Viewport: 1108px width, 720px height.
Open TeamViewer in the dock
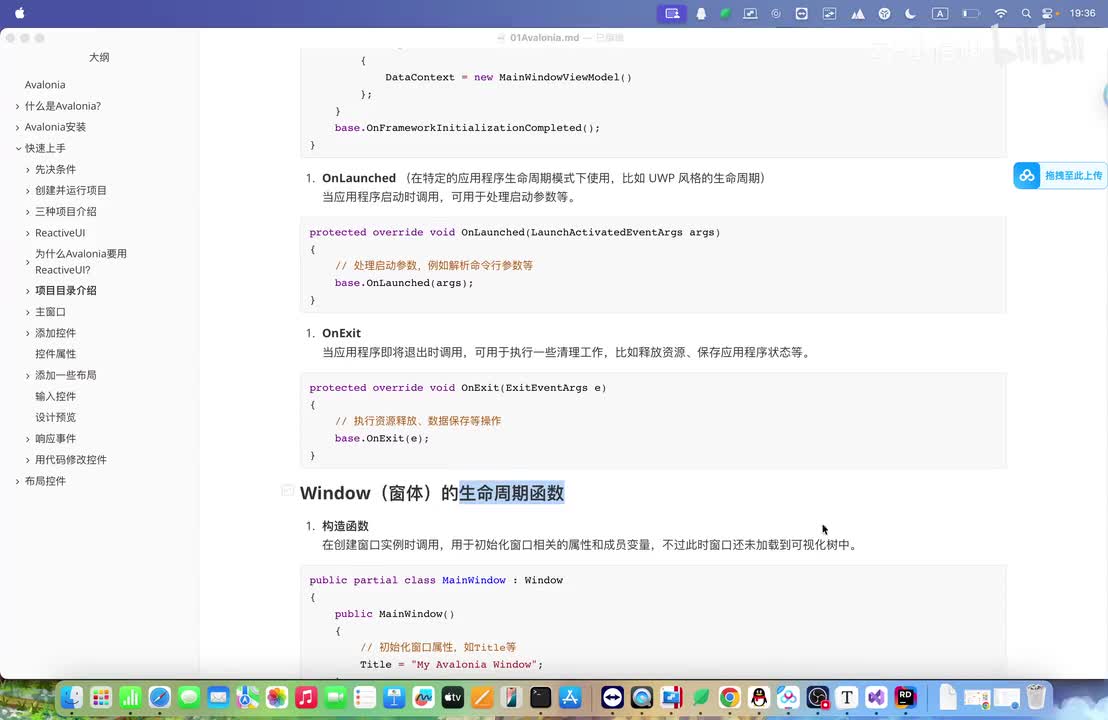613,698
